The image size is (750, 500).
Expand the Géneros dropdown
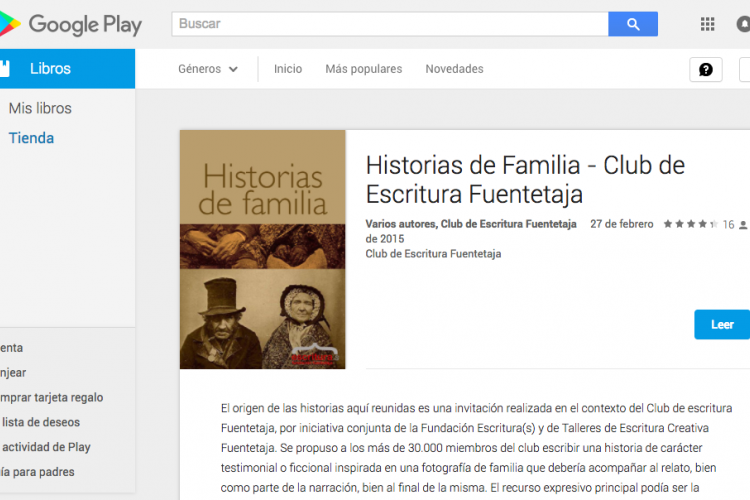point(208,69)
